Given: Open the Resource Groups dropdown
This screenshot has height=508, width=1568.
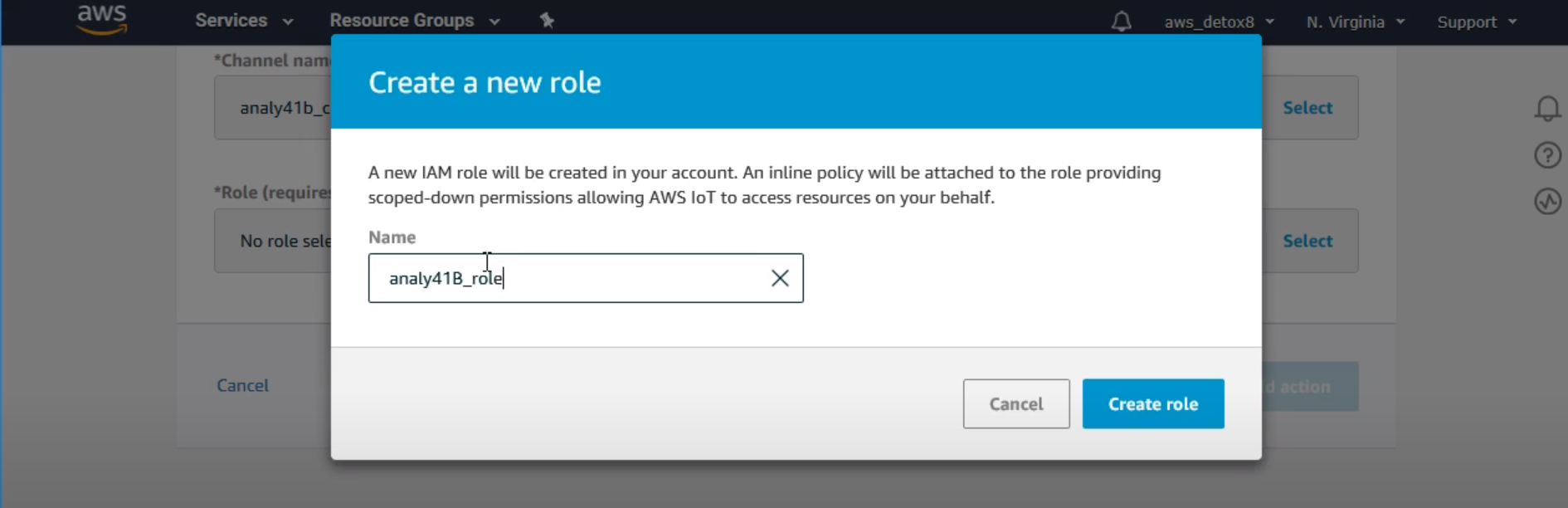Looking at the screenshot, I should 414,21.
